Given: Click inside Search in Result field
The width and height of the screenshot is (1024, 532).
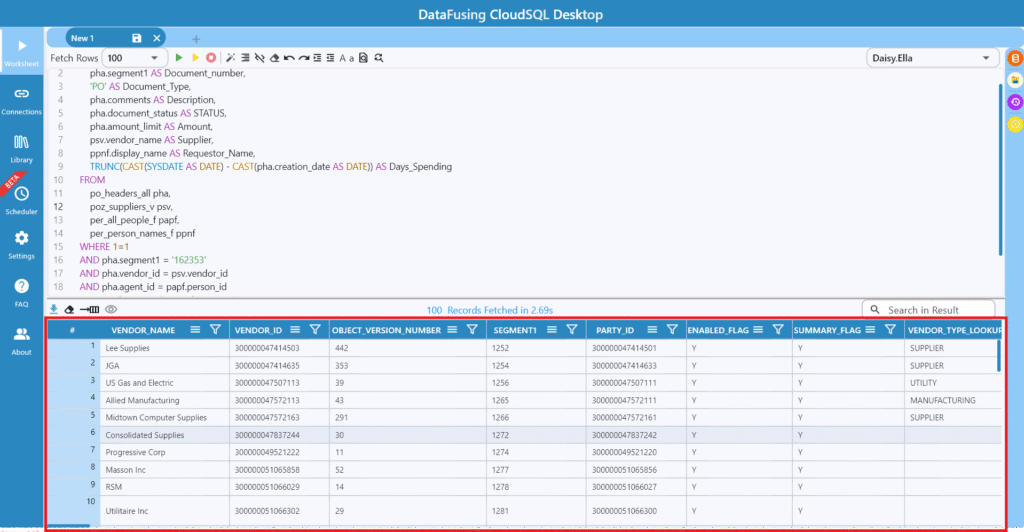Looking at the screenshot, I should coord(929,310).
